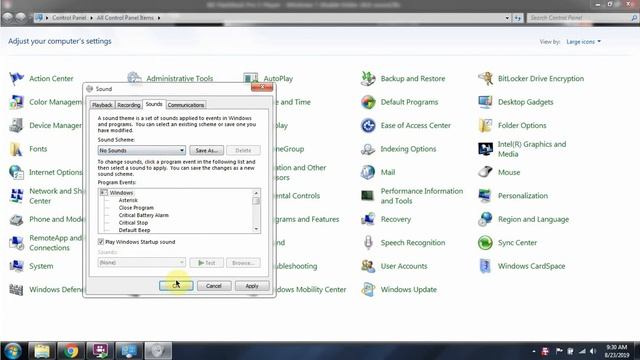This screenshot has height=360, width=640.
Task: Open the Desktop Gadgets icon
Action: pyautogui.click(x=485, y=102)
